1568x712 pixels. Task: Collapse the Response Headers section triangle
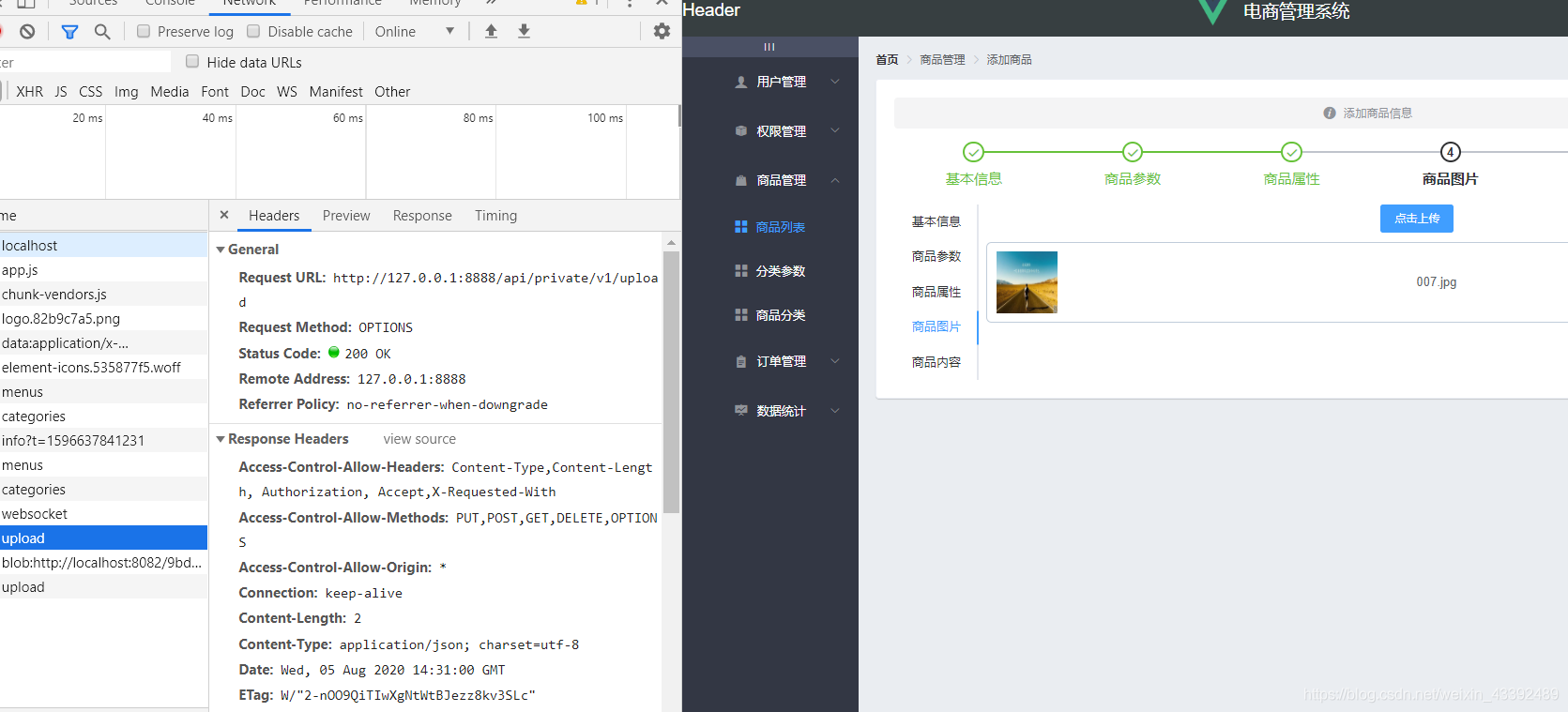click(x=221, y=439)
